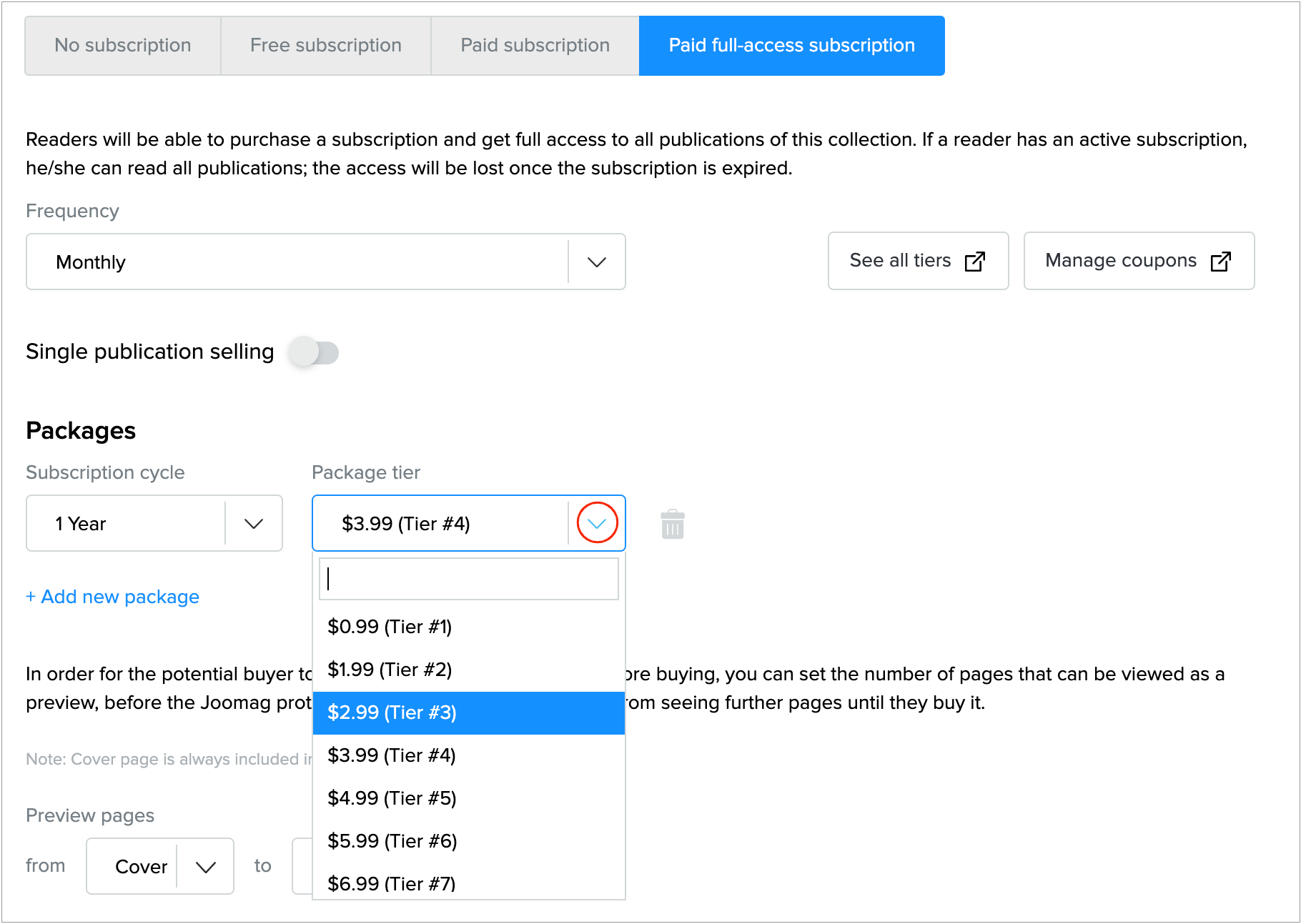Choose $0.99 (Tier #1) option
Screen dimensions: 1301x924
390,627
